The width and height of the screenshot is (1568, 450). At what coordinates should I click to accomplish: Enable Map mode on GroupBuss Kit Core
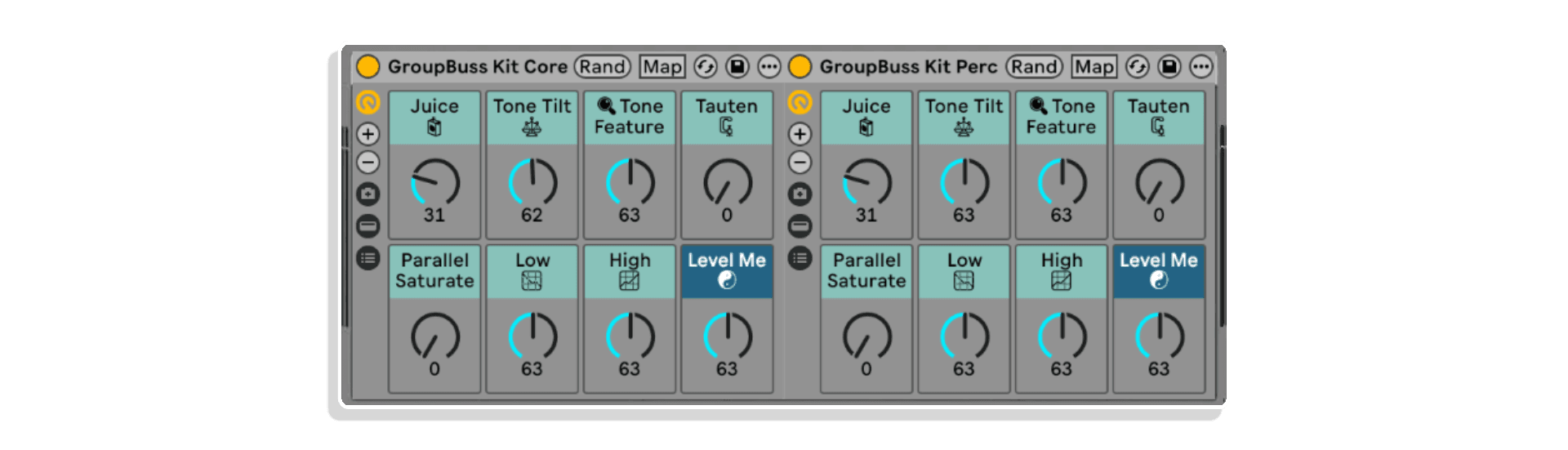coord(662,66)
